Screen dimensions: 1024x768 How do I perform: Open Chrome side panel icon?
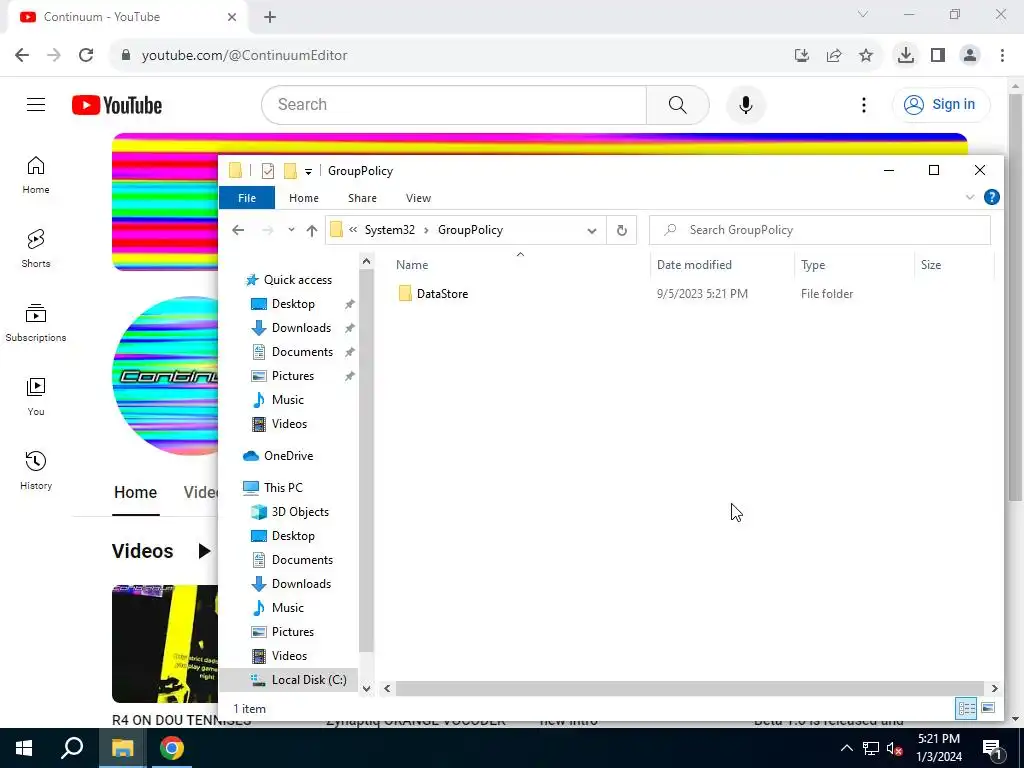(x=938, y=56)
